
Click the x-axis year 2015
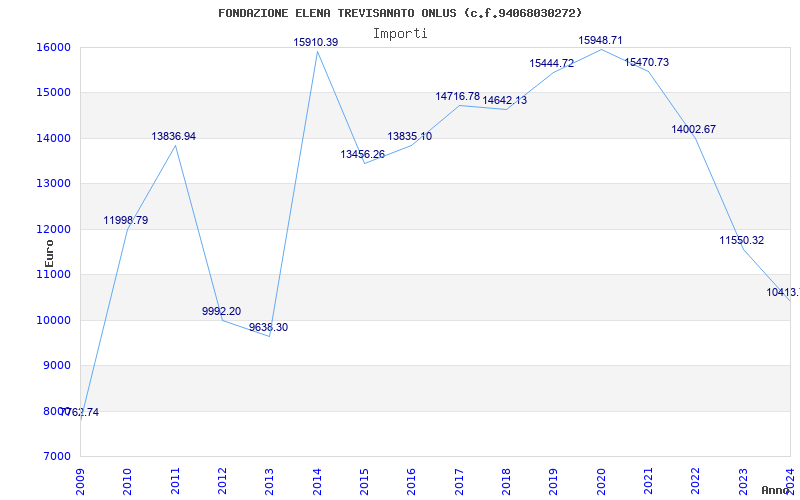[364, 482]
